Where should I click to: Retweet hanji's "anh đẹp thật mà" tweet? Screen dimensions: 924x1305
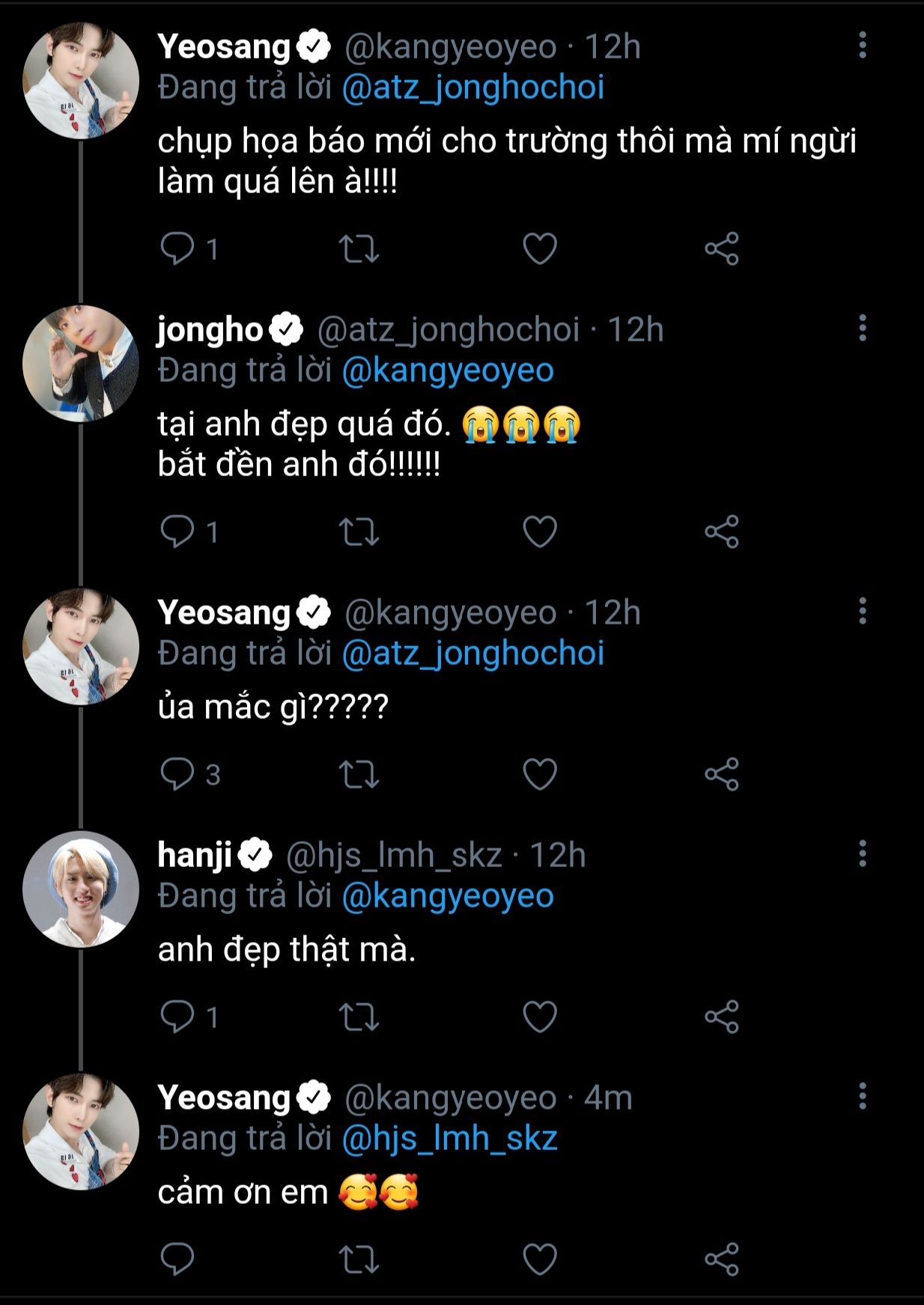pyautogui.click(x=359, y=1017)
